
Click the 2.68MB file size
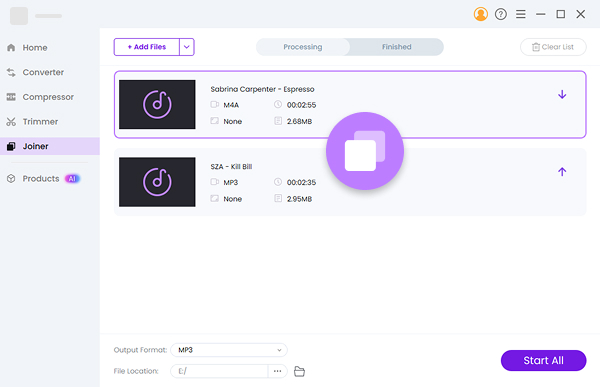pyautogui.click(x=299, y=122)
